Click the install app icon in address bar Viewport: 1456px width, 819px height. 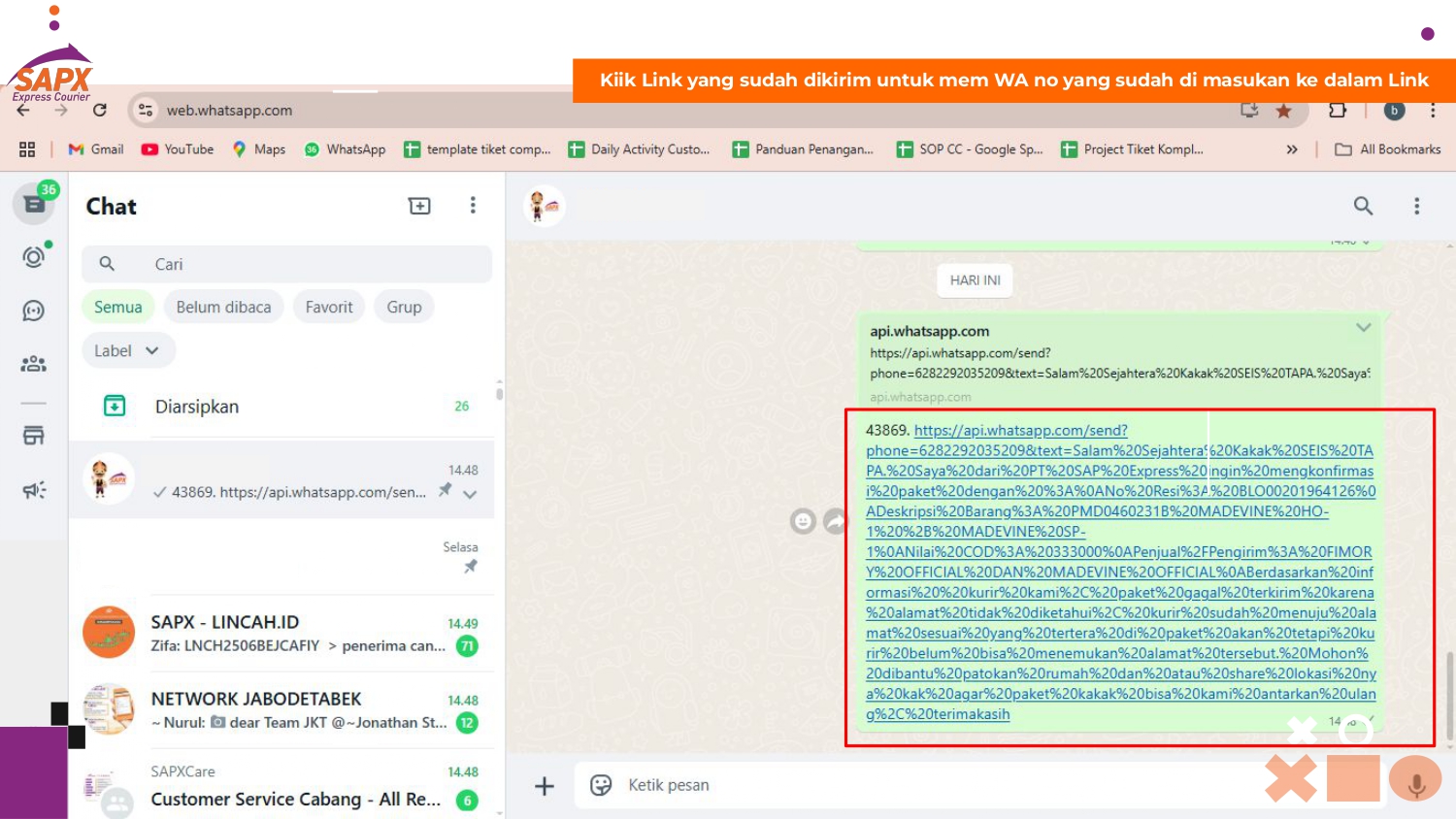(x=1249, y=111)
